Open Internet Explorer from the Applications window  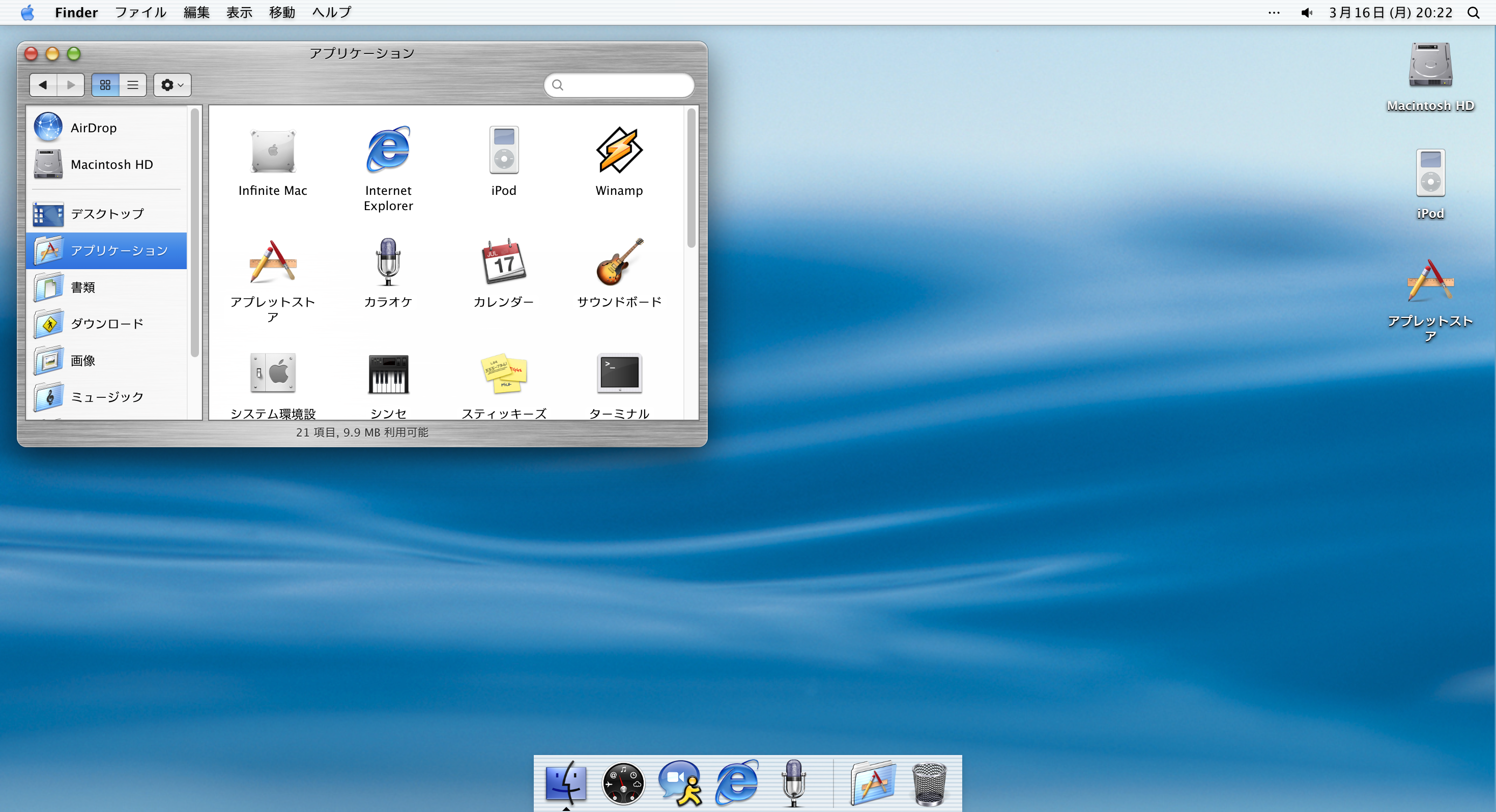coord(387,150)
